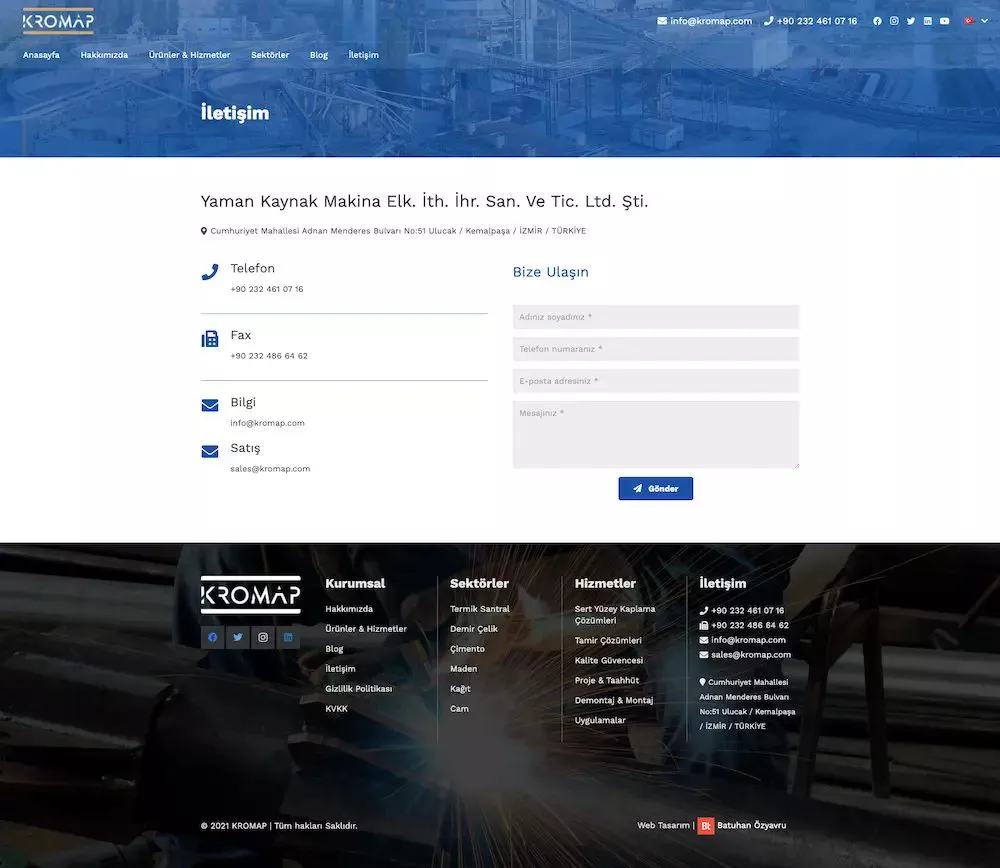Open Hakkımızda in the navigation menu
This screenshot has height=868, width=1000.
point(104,55)
